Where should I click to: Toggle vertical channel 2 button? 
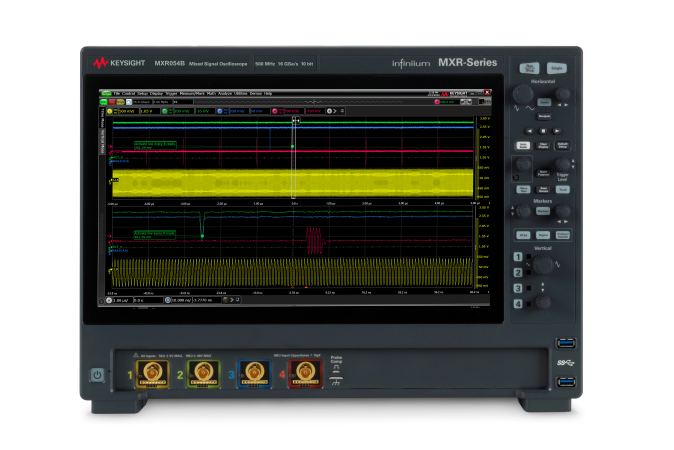coord(518,273)
